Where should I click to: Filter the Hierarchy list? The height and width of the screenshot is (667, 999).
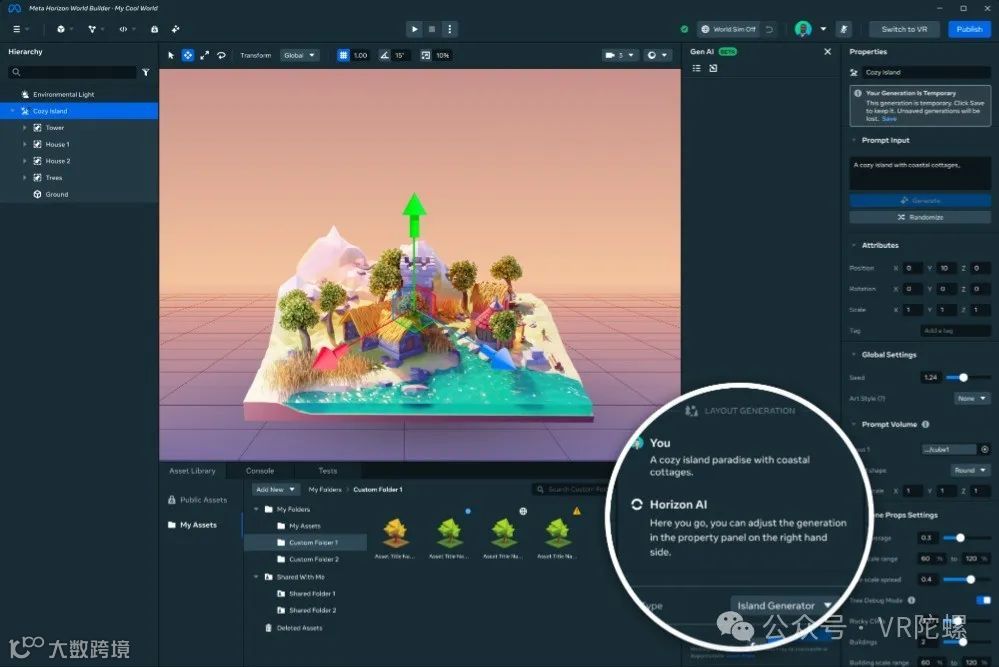[146, 73]
